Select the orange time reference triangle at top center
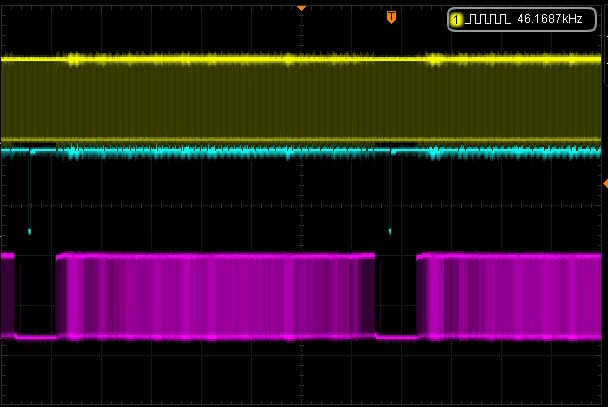 pyautogui.click(x=301, y=8)
